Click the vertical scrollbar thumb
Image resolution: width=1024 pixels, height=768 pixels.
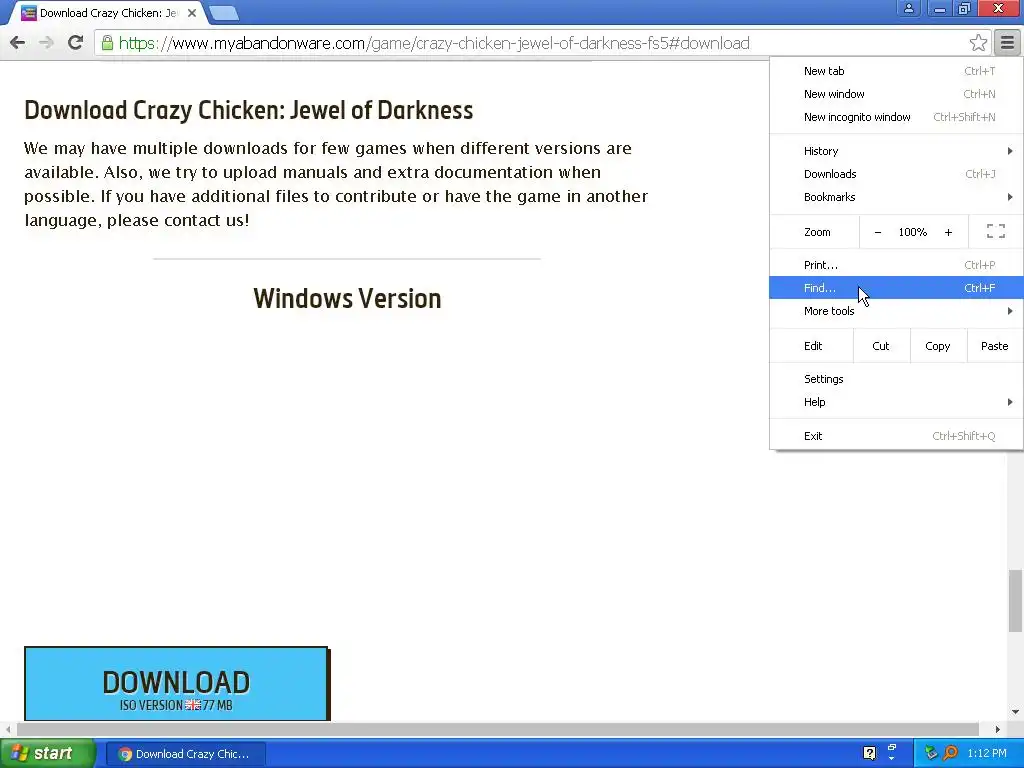pos(1015,601)
